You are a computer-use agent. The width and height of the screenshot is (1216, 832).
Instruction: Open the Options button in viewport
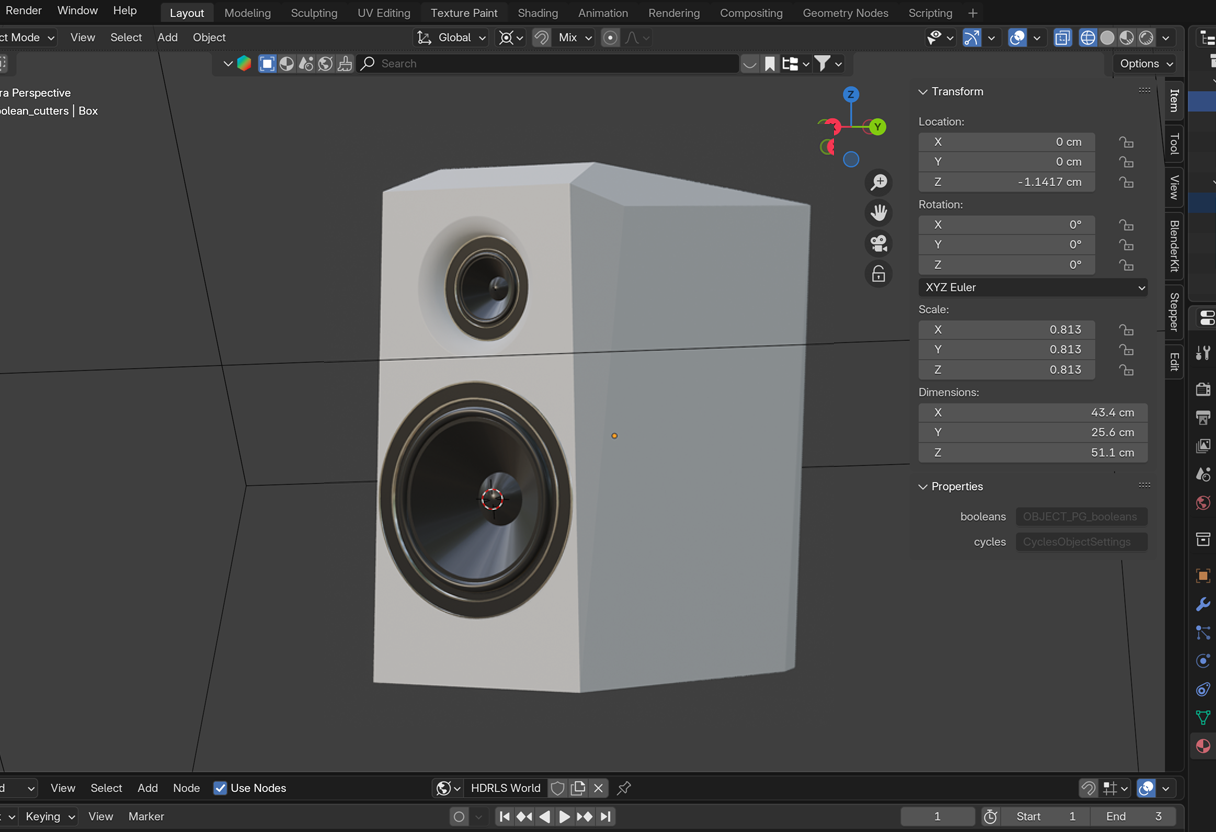pos(1145,64)
